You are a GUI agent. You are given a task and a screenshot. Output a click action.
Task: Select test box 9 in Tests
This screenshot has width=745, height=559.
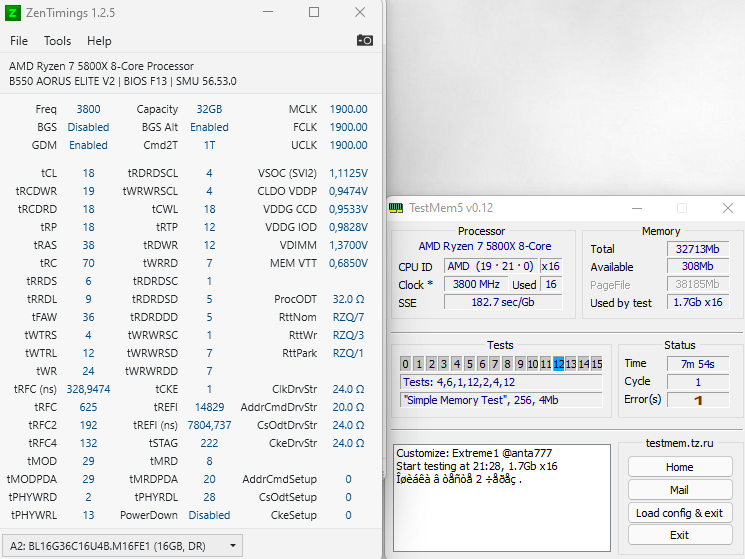pos(520,364)
